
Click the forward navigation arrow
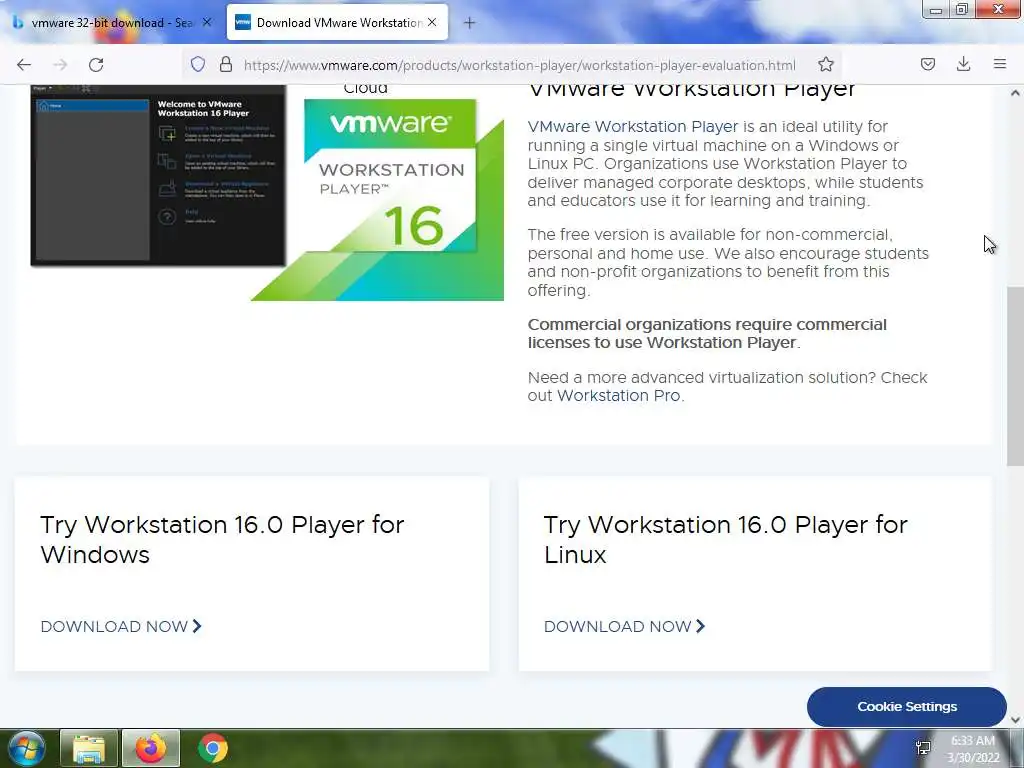click(60, 65)
